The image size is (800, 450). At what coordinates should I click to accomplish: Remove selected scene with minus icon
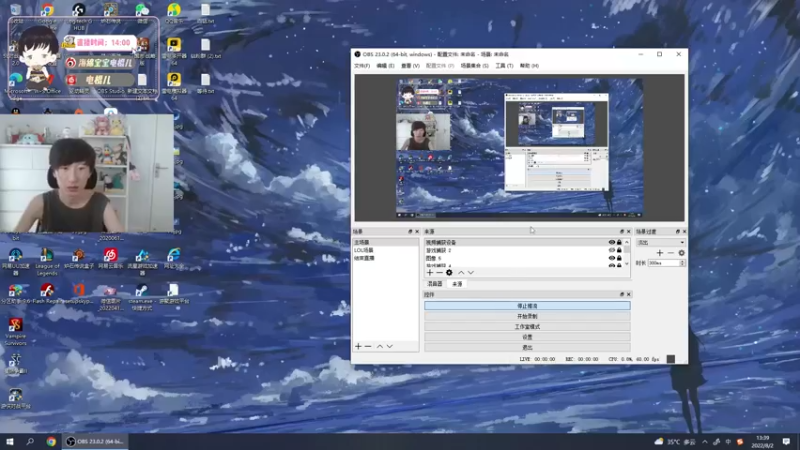click(x=368, y=346)
